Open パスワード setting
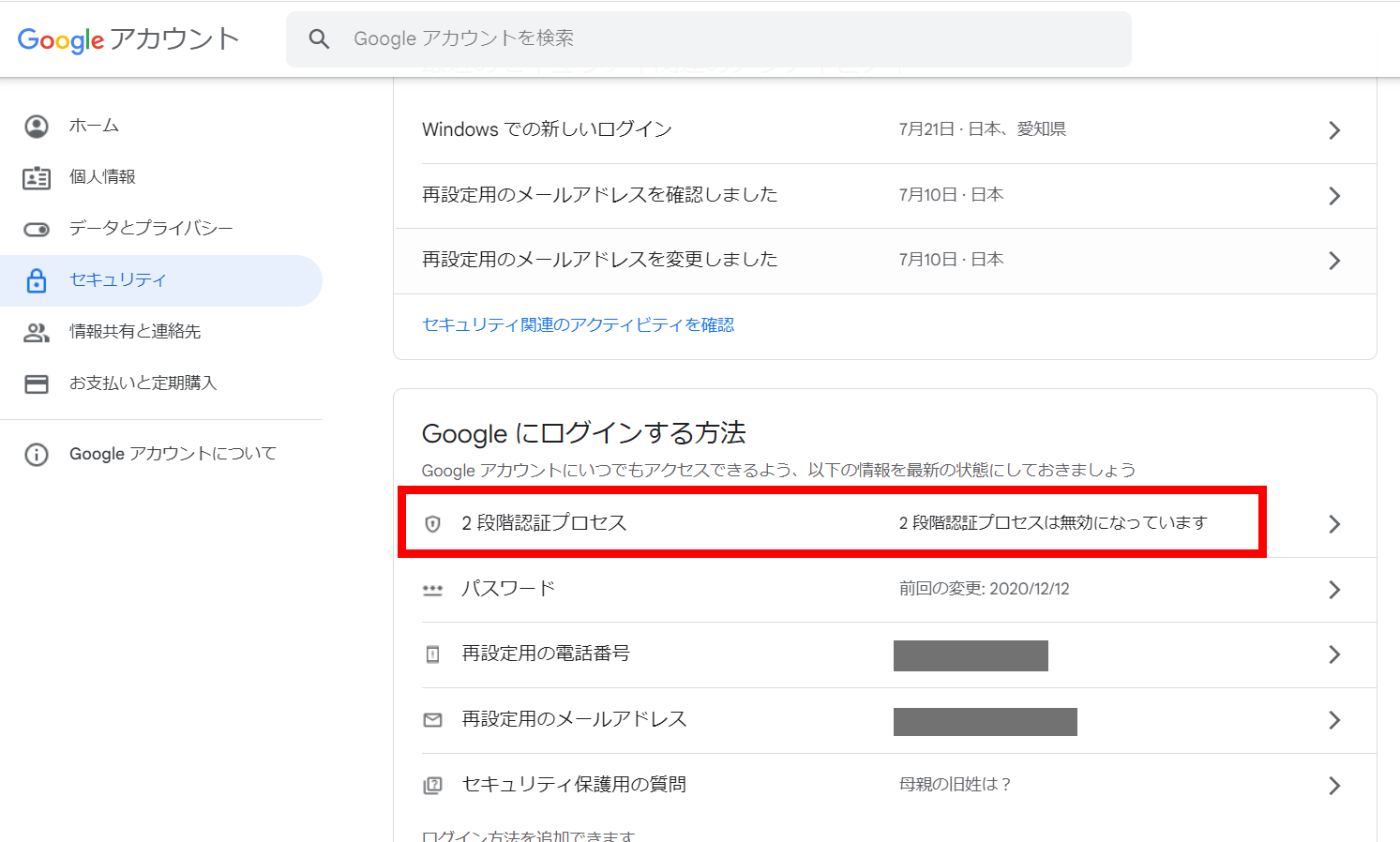1400x842 pixels. click(x=885, y=590)
